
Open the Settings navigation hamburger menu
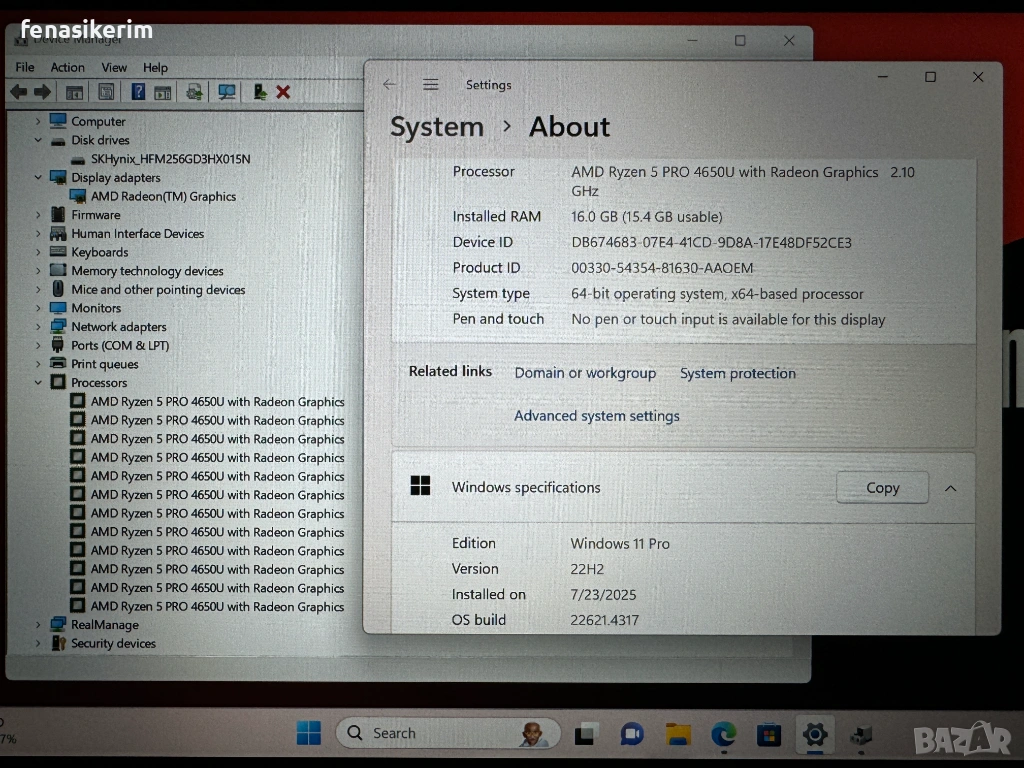431,85
